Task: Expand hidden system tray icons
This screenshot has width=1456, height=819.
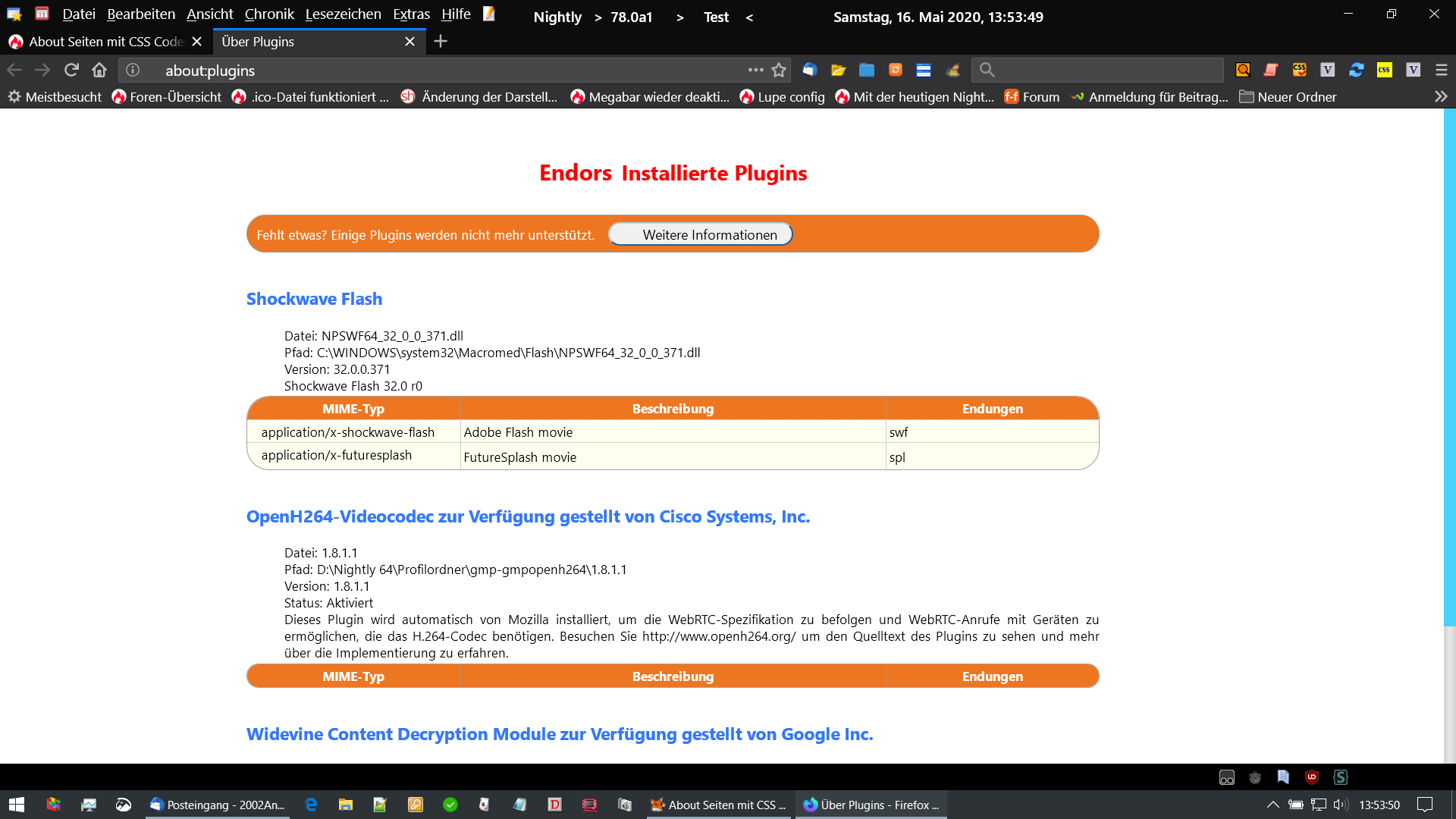Action: [1273, 805]
